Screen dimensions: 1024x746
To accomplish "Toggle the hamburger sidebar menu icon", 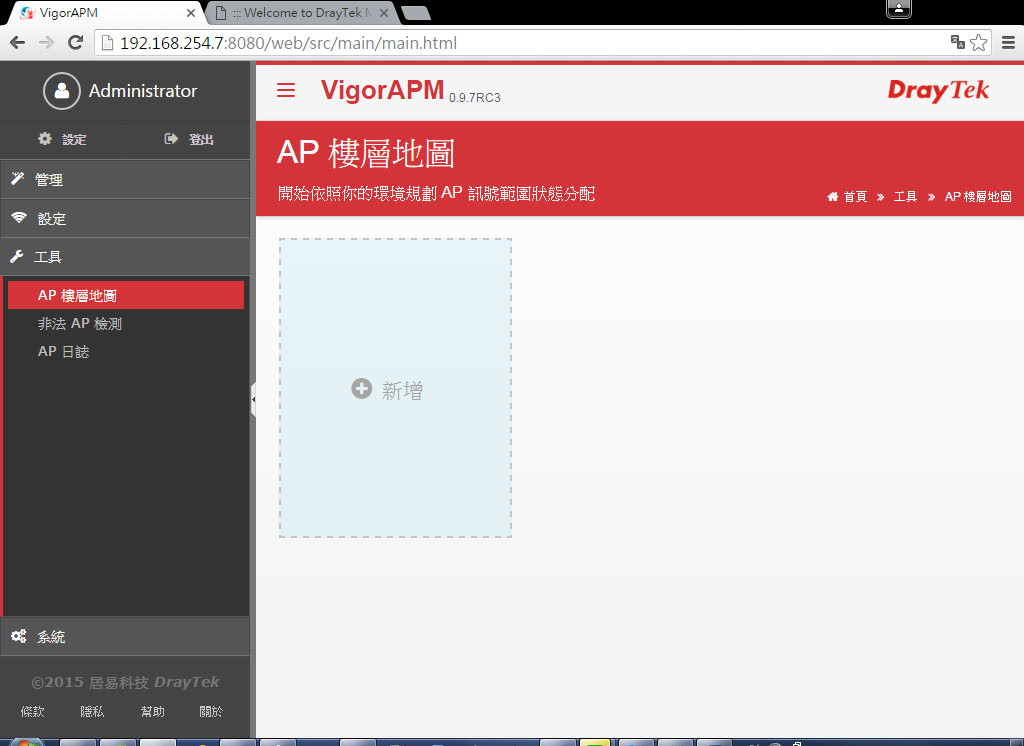I will [x=286, y=90].
